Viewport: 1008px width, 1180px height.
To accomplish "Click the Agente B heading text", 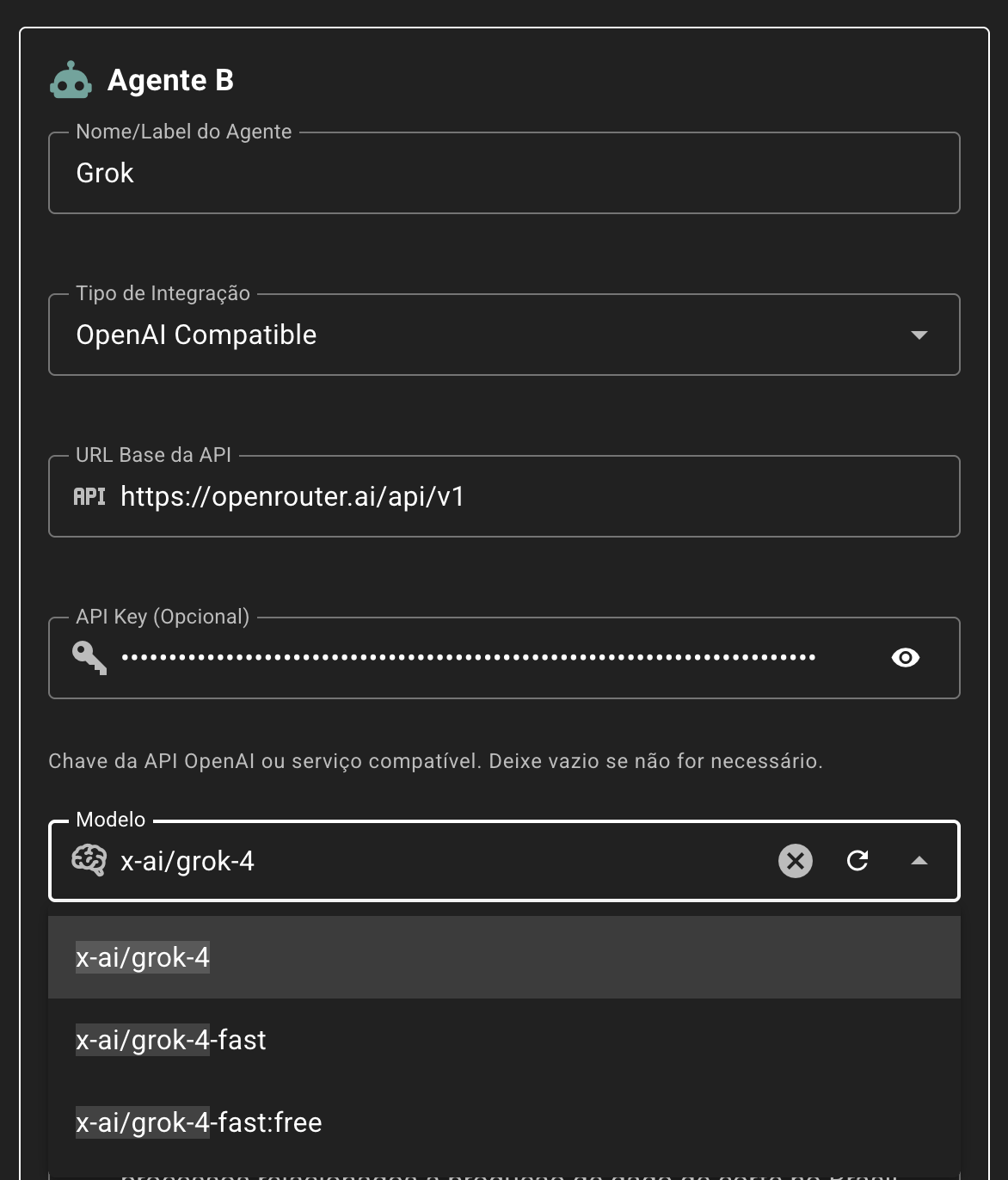I will pos(170,80).
